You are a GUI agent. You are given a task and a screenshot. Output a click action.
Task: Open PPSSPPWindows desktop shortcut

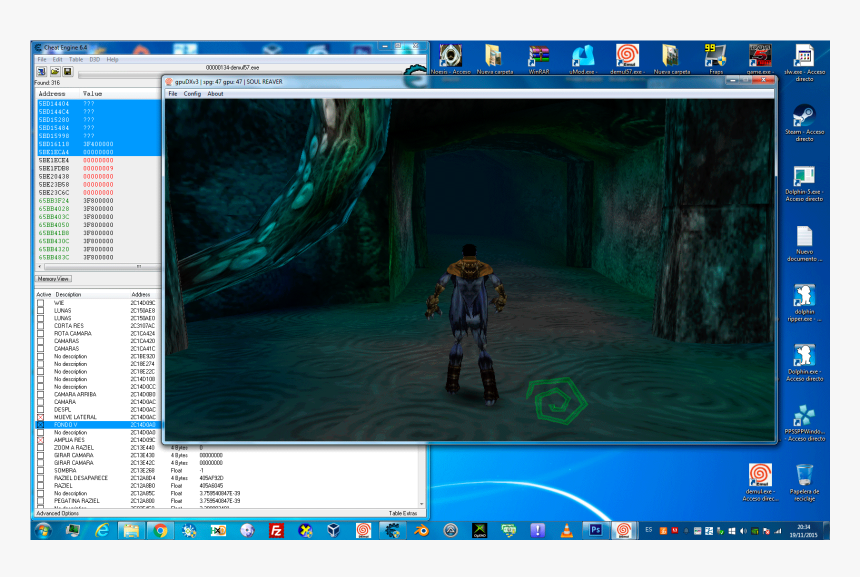tap(804, 423)
